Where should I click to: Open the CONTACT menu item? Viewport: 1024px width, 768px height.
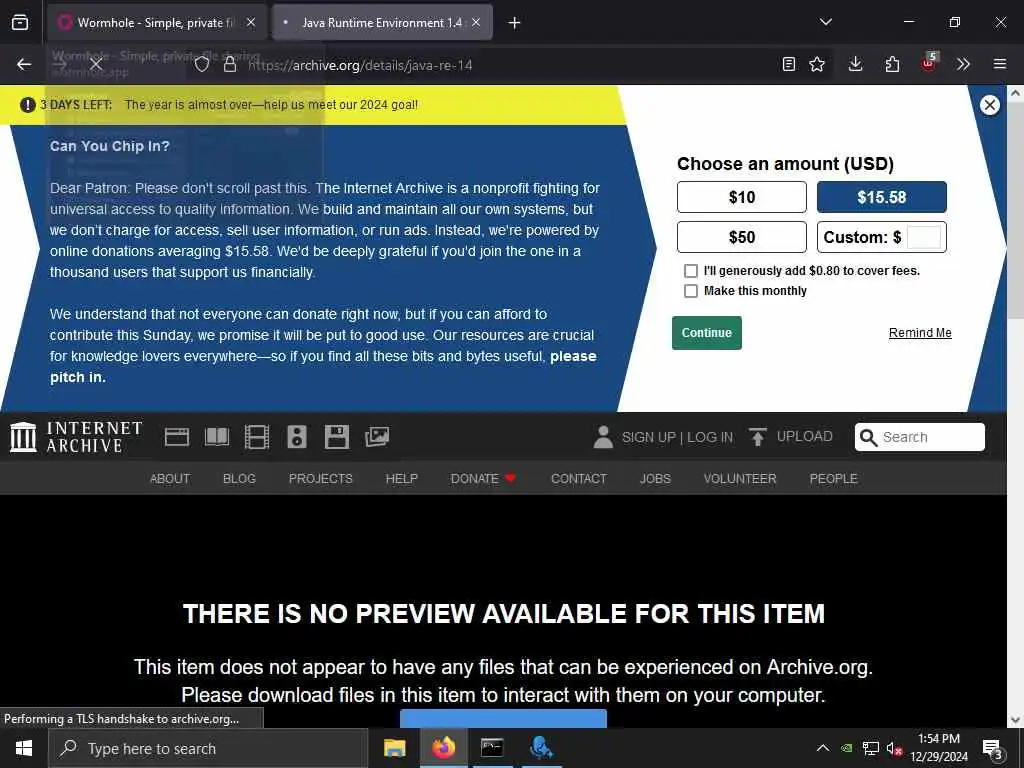pos(579,479)
